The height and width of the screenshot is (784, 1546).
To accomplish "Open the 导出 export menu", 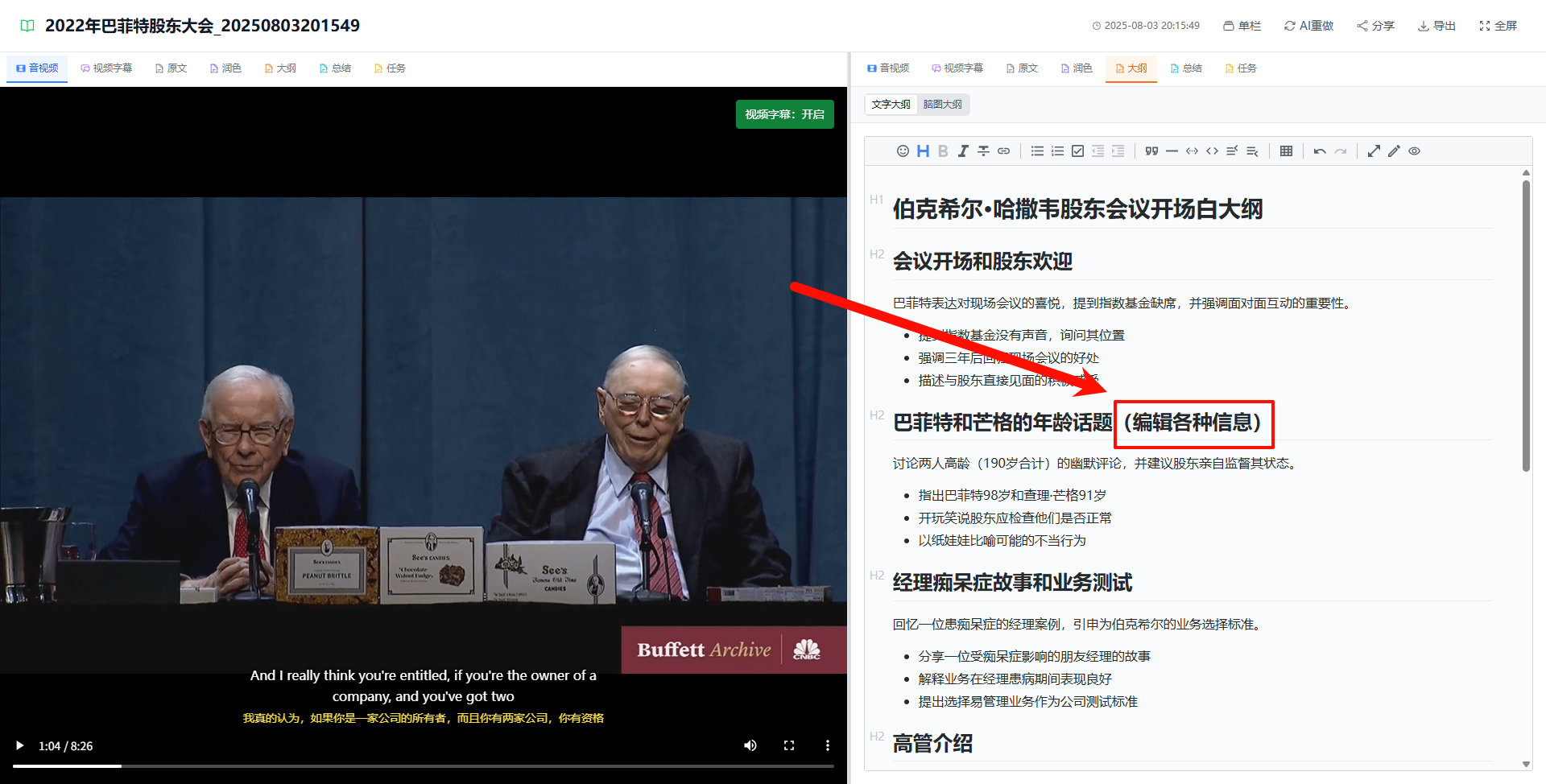I will [1436, 26].
